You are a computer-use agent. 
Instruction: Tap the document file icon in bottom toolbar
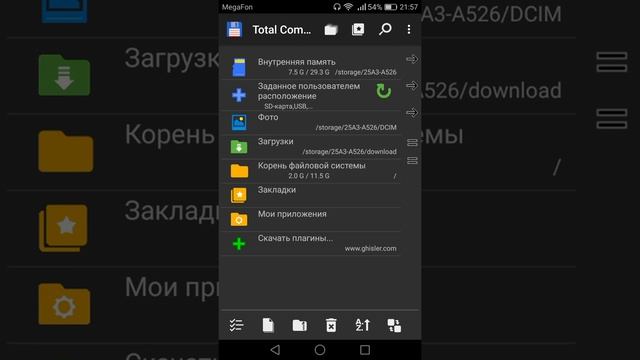(x=268, y=325)
